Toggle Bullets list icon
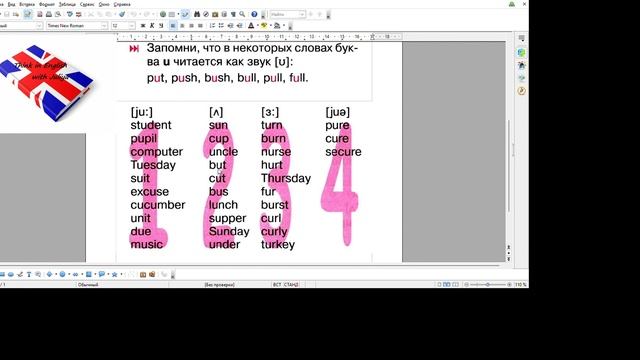The image size is (640, 360). pos(221,25)
